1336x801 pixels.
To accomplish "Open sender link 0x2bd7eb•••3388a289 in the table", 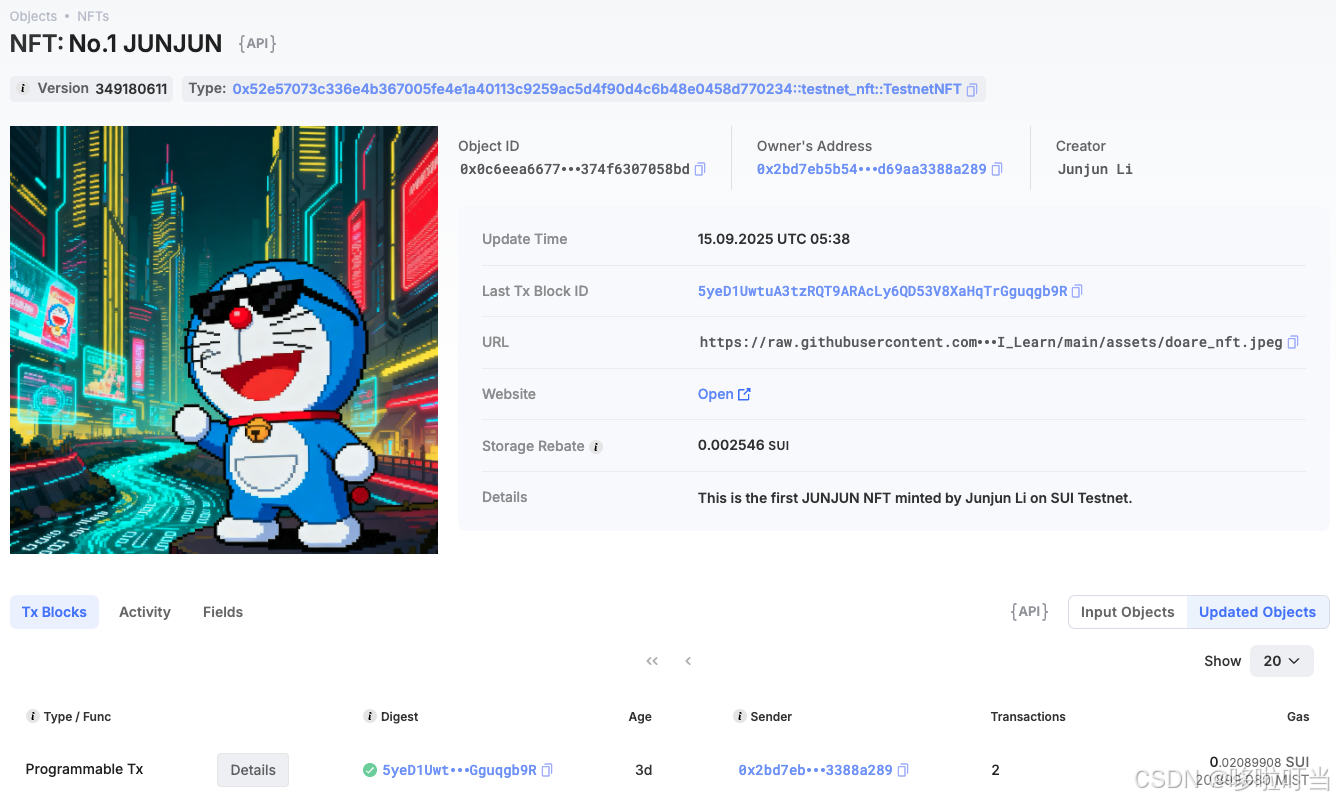I will (815, 770).
